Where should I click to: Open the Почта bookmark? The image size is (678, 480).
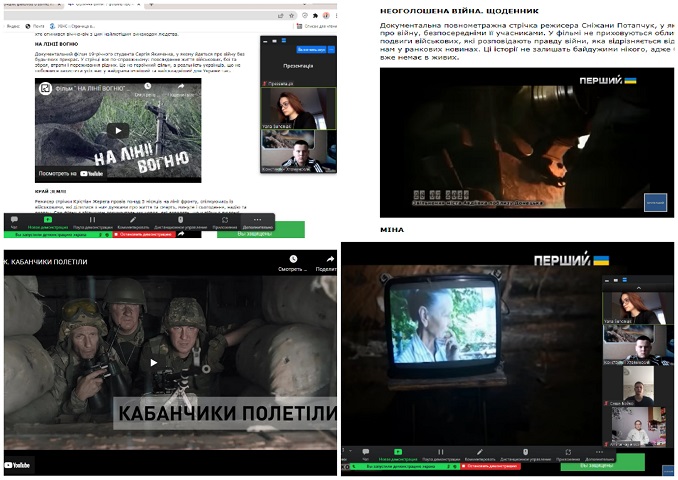[35, 26]
